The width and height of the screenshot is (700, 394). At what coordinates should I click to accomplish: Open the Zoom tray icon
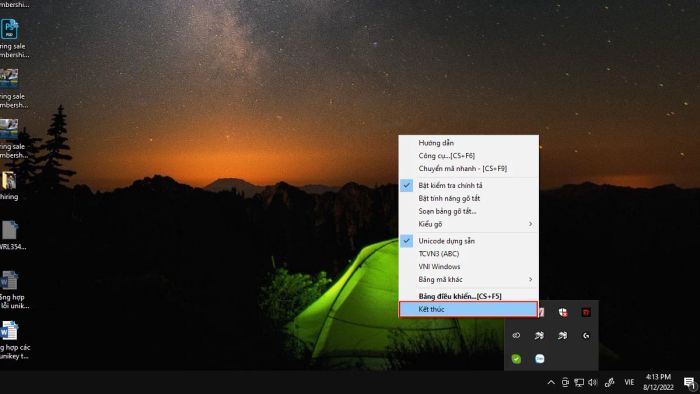point(539,359)
